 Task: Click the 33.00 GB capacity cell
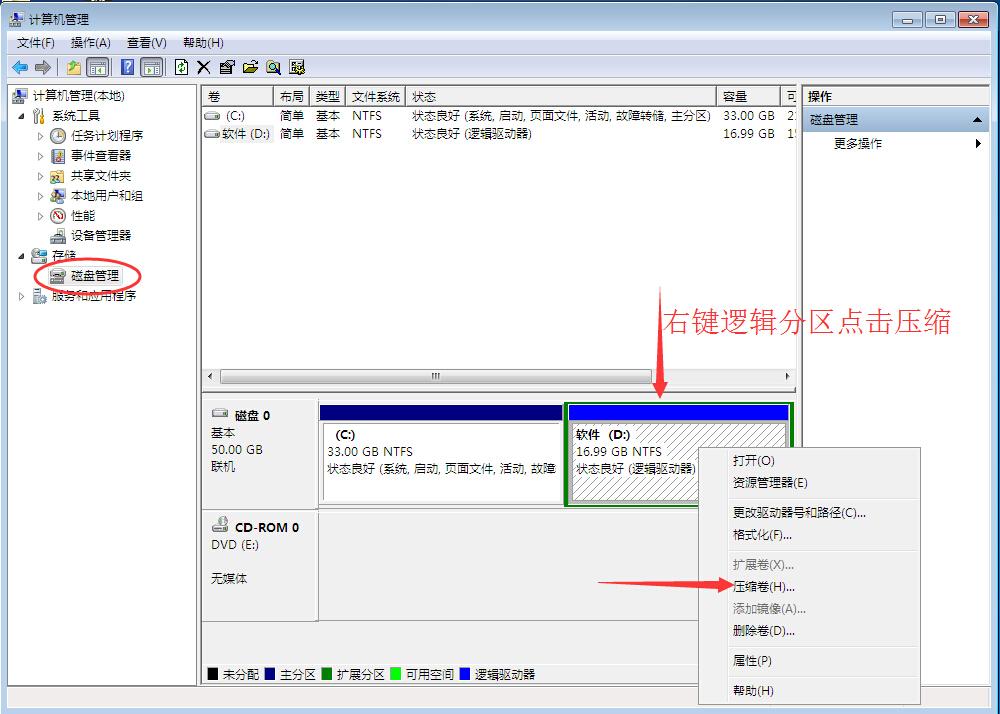(749, 116)
